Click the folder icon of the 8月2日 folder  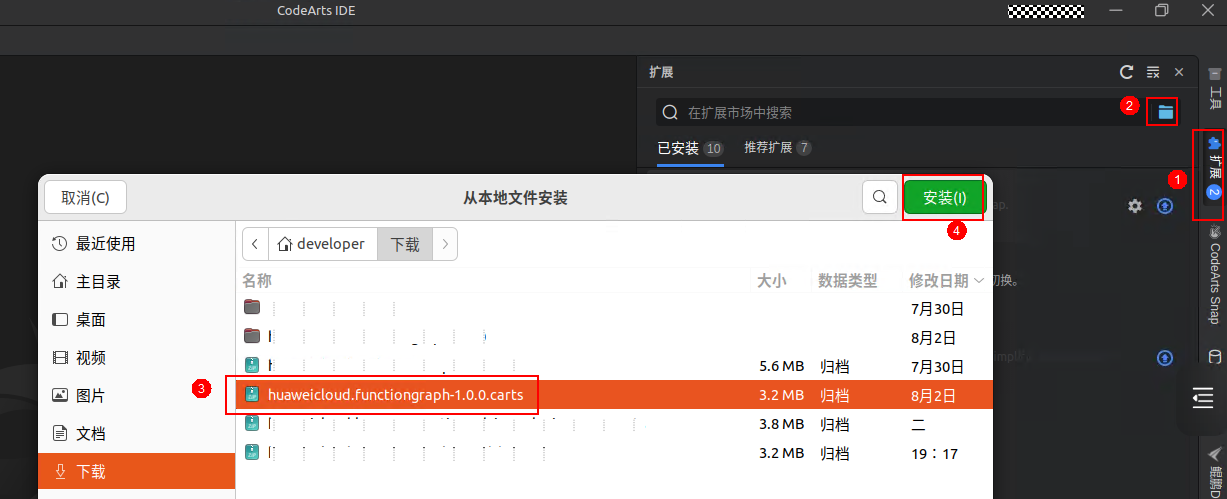pos(252,336)
